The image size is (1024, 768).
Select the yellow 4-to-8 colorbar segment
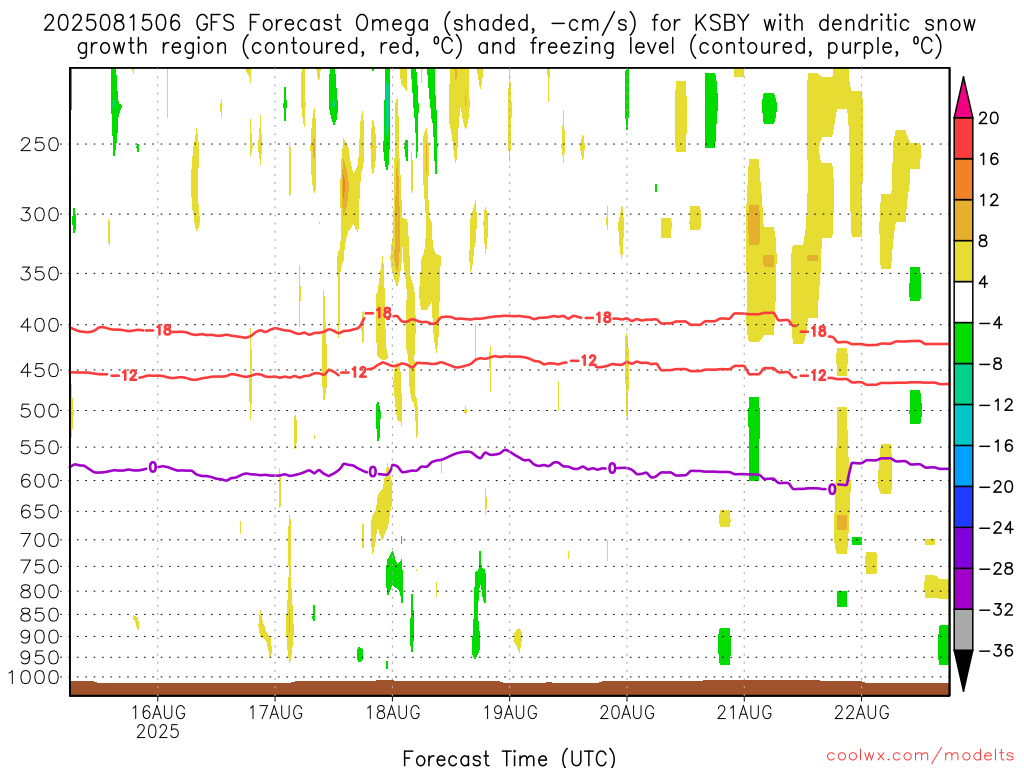(963, 261)
